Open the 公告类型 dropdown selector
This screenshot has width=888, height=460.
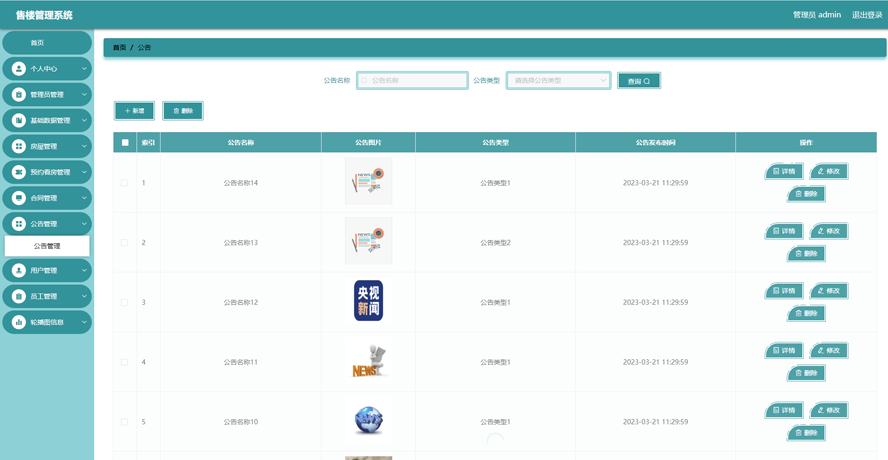pos(559,80)
